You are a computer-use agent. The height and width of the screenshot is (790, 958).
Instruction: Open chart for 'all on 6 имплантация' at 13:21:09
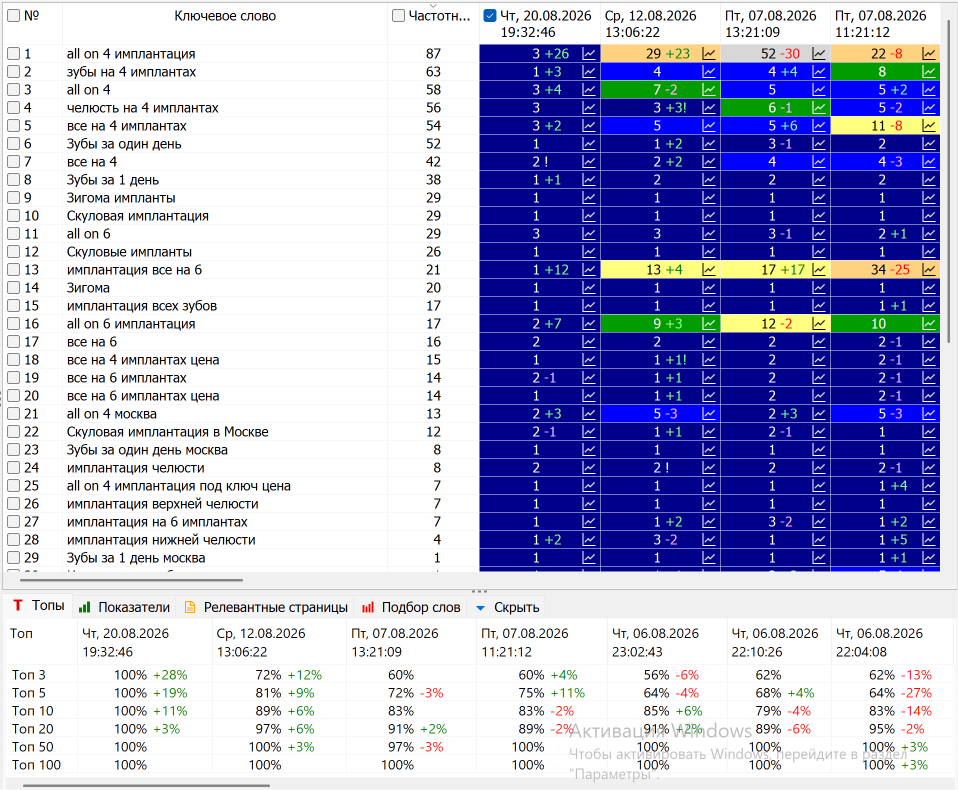[819, 324]
